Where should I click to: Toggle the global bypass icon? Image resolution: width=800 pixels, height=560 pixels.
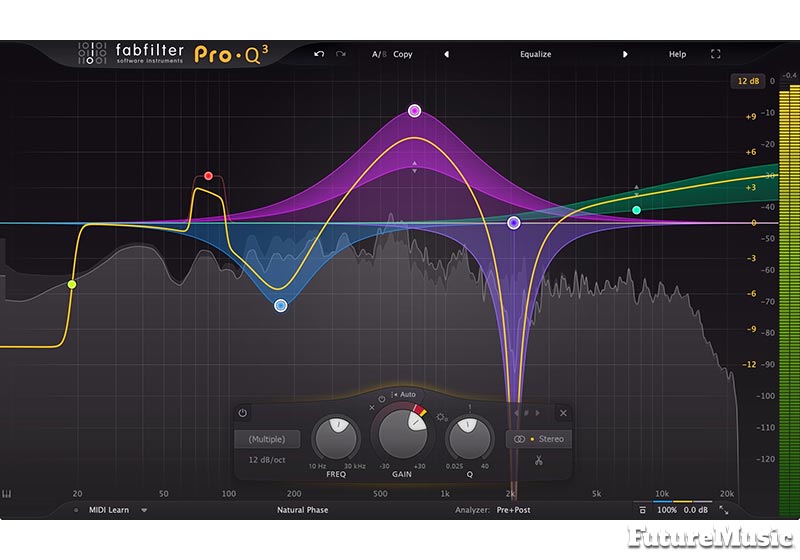click(643, 510)
